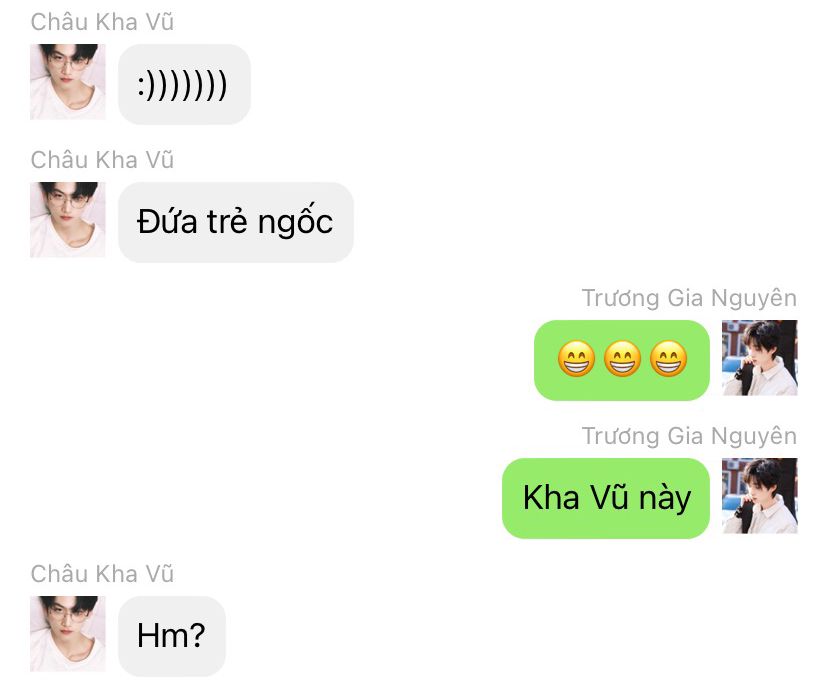Select the 'Hm?' message bubble
This screenshot has width=828, height=689.
point(172,636)
